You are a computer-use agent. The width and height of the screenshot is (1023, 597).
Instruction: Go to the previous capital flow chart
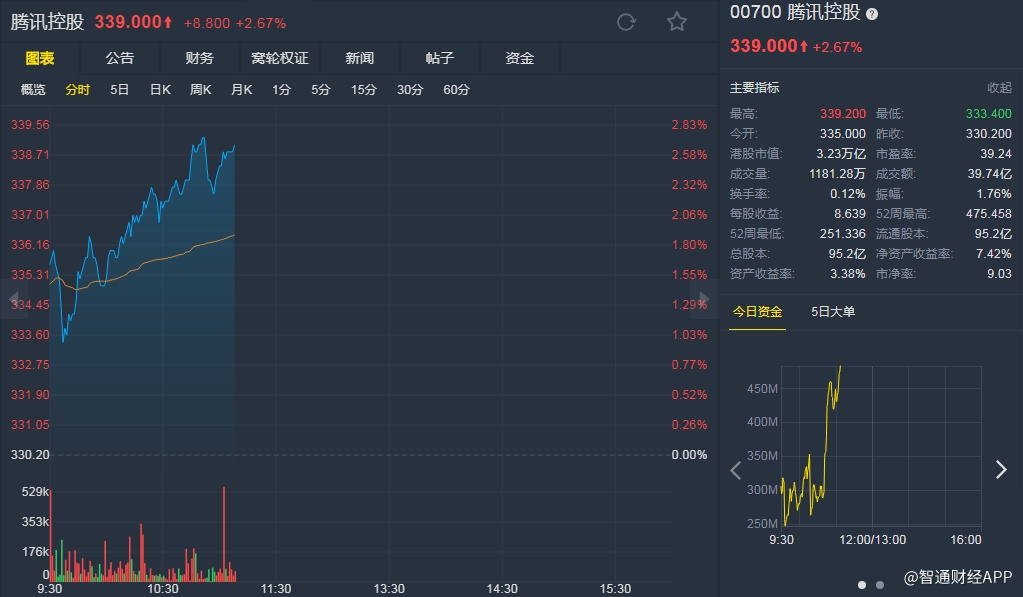(x=736, y=470)
